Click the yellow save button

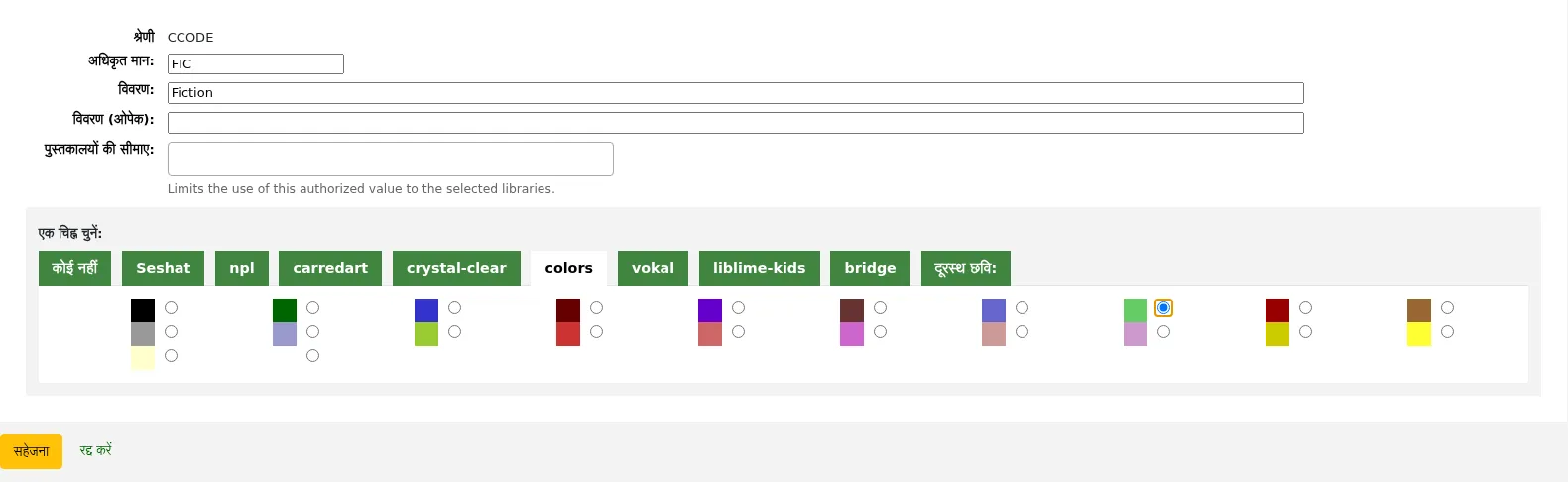[x=31, y=451]
